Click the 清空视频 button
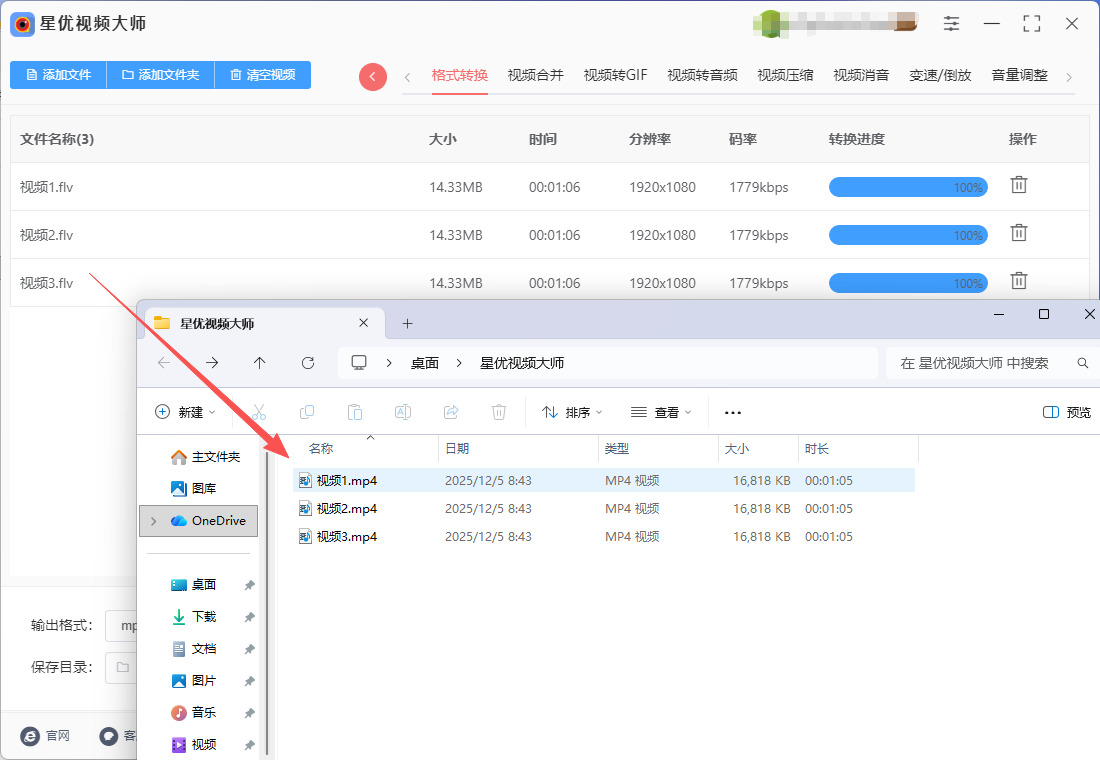Viewport: 1100px width, 760px height. click(262, 75)
